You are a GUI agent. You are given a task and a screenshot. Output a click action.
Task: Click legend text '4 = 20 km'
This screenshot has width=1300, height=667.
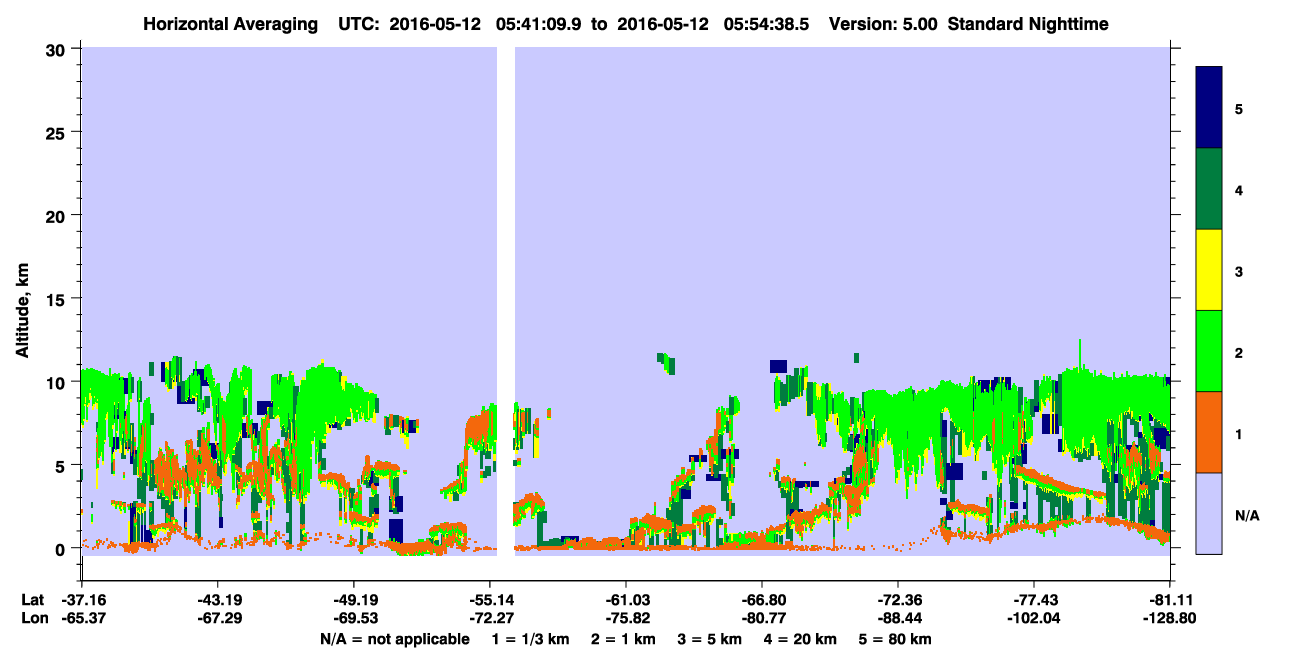(801, 638)
